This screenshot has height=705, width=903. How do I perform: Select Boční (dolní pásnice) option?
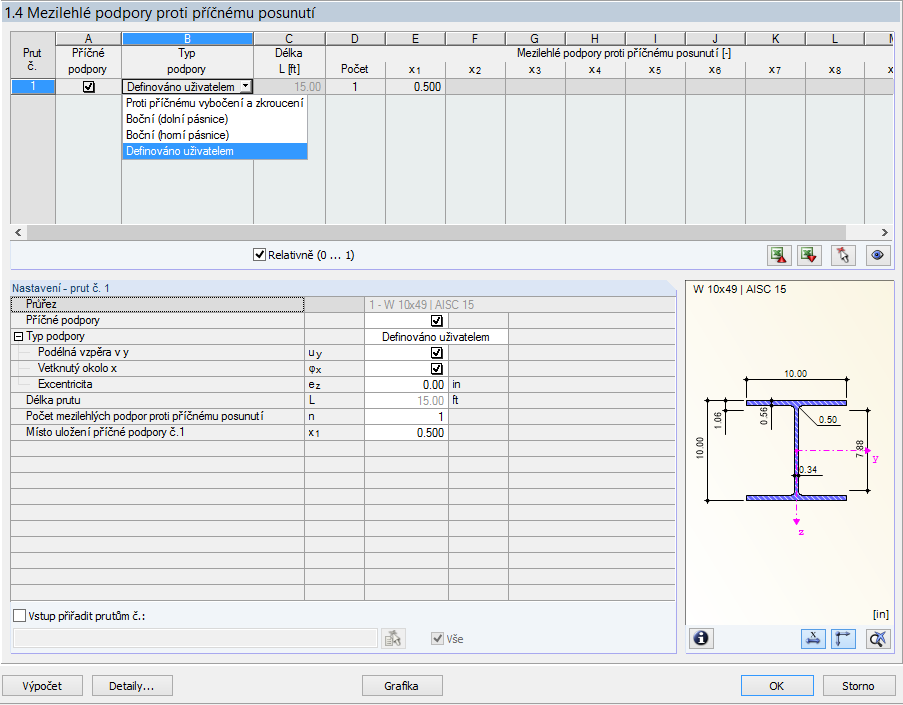point(214,119)
